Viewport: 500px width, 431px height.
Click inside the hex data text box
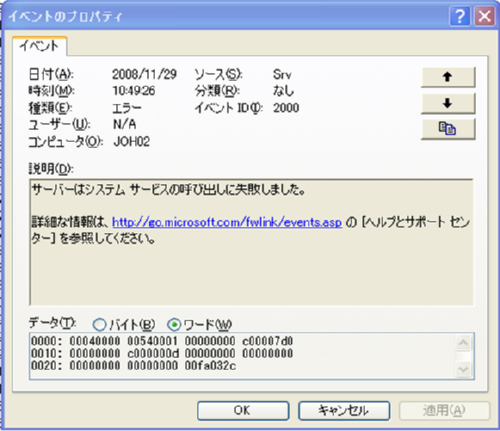(x=242, y=356)
